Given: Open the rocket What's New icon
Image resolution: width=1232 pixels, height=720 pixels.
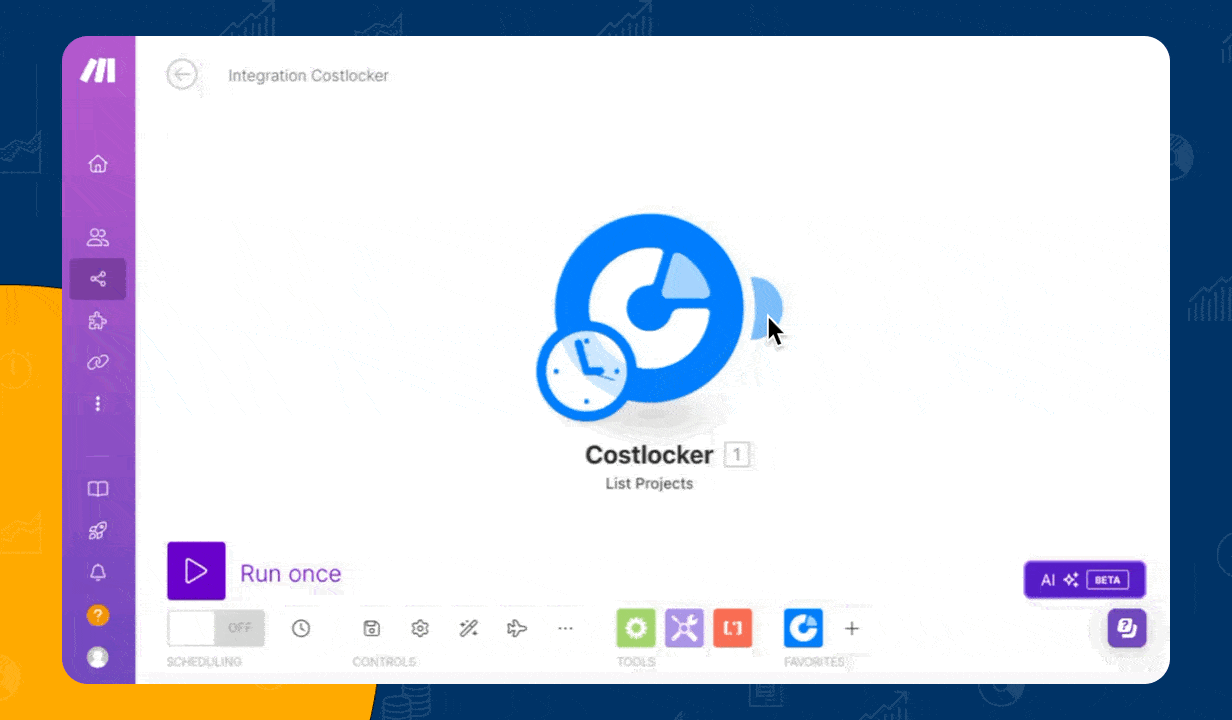Looking at the screenshot, I should pyautogui.click(x=98, y=531).
